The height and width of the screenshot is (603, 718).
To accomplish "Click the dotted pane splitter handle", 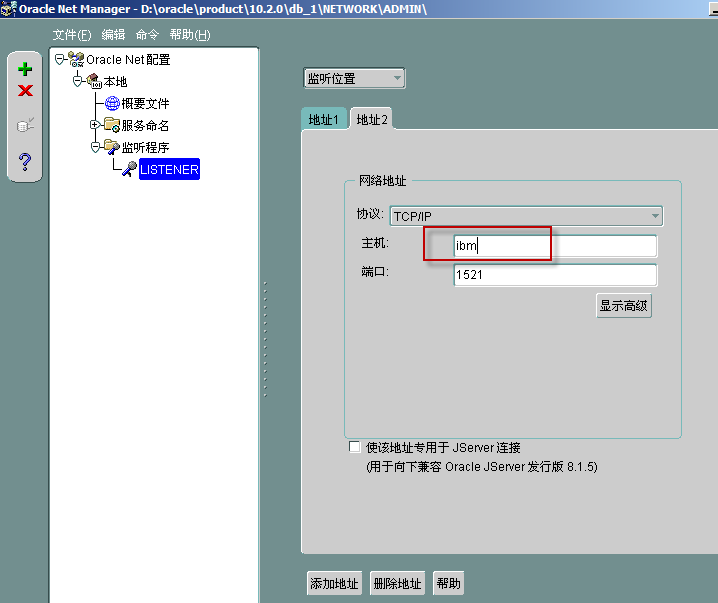I will (266, 339).
